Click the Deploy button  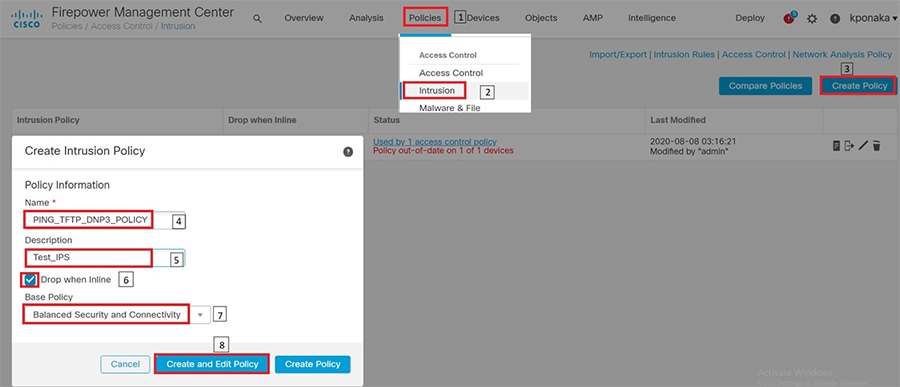point(750,18)
